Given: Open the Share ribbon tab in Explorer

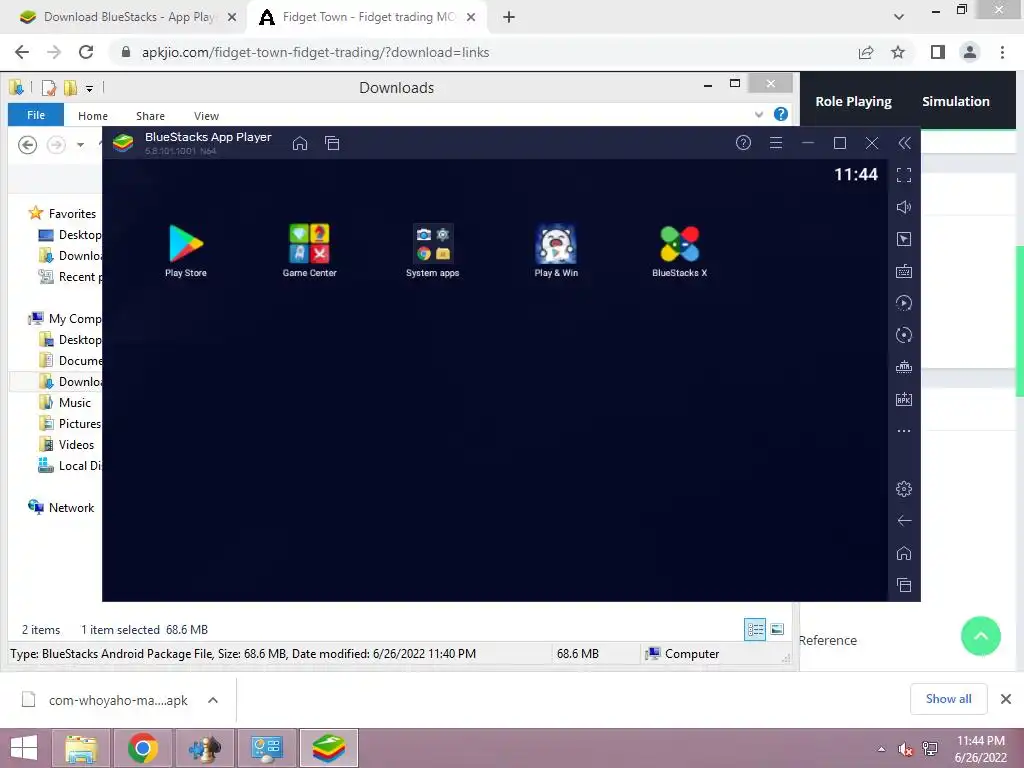Looking at the screenshot, I should coord(150,116).
